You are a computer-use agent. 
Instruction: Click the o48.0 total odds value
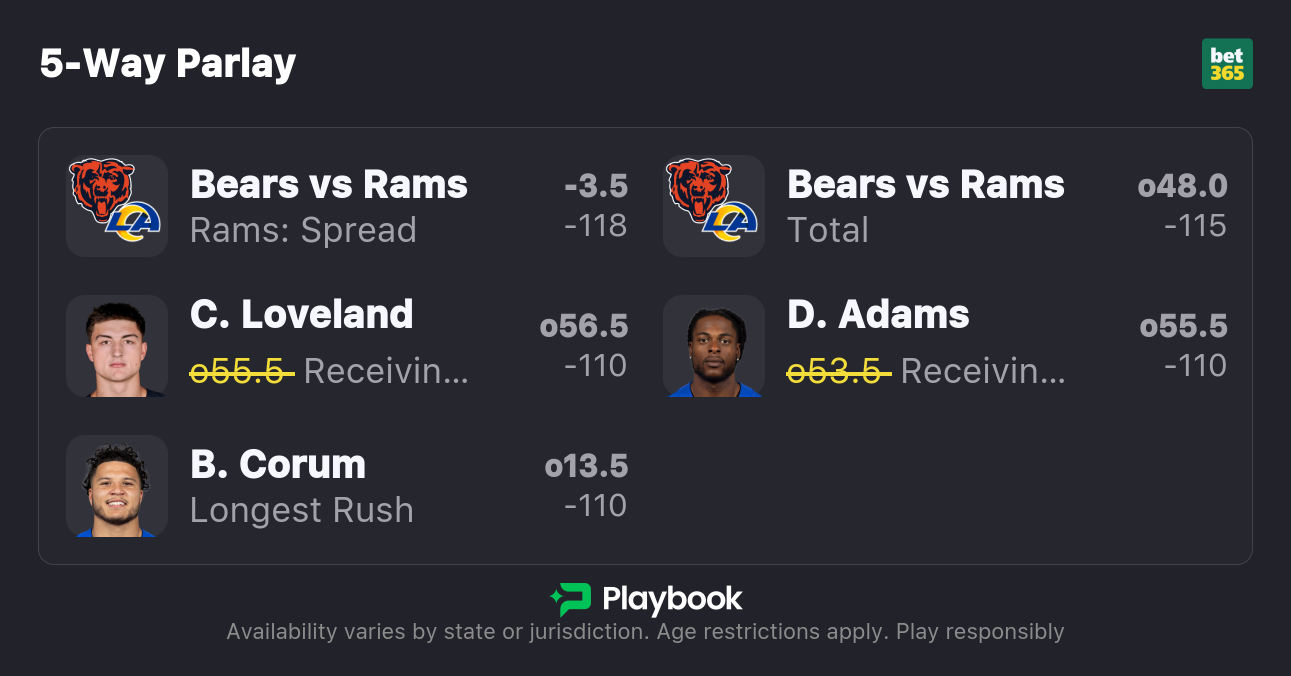[x=1182, y=186]
